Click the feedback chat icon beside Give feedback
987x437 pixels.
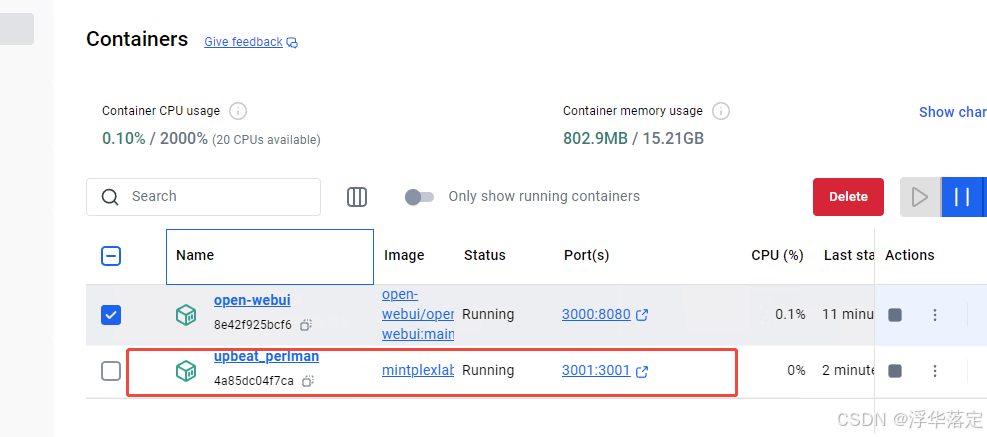tap(292, 42)
